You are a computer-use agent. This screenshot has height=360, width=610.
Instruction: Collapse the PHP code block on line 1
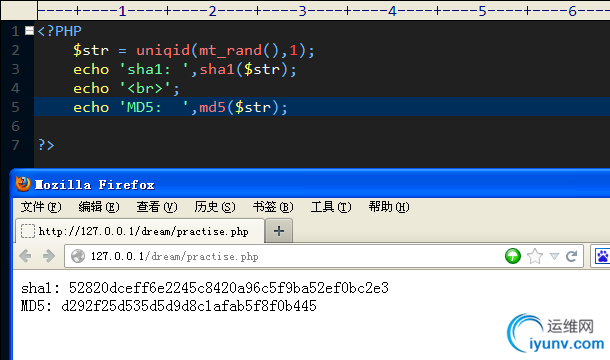pyautogui.click(x=29, y=30)
